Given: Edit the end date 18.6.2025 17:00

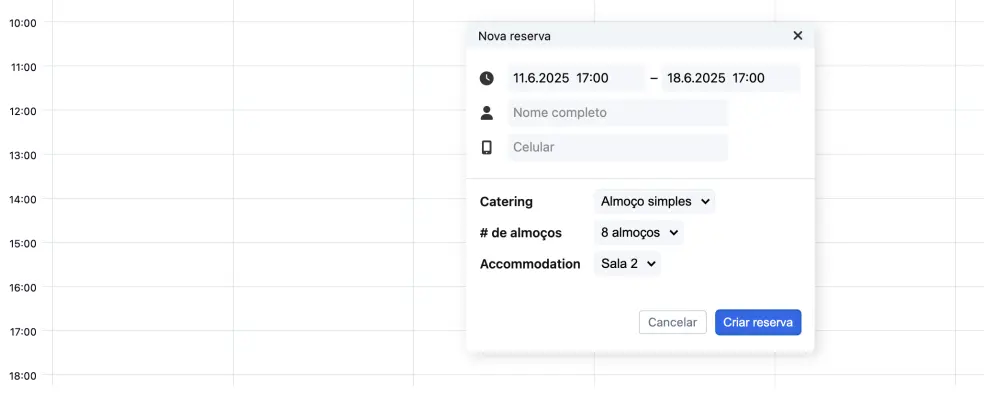Looking at the screenshot, I should pyautogui.click(x=731, y=78).
